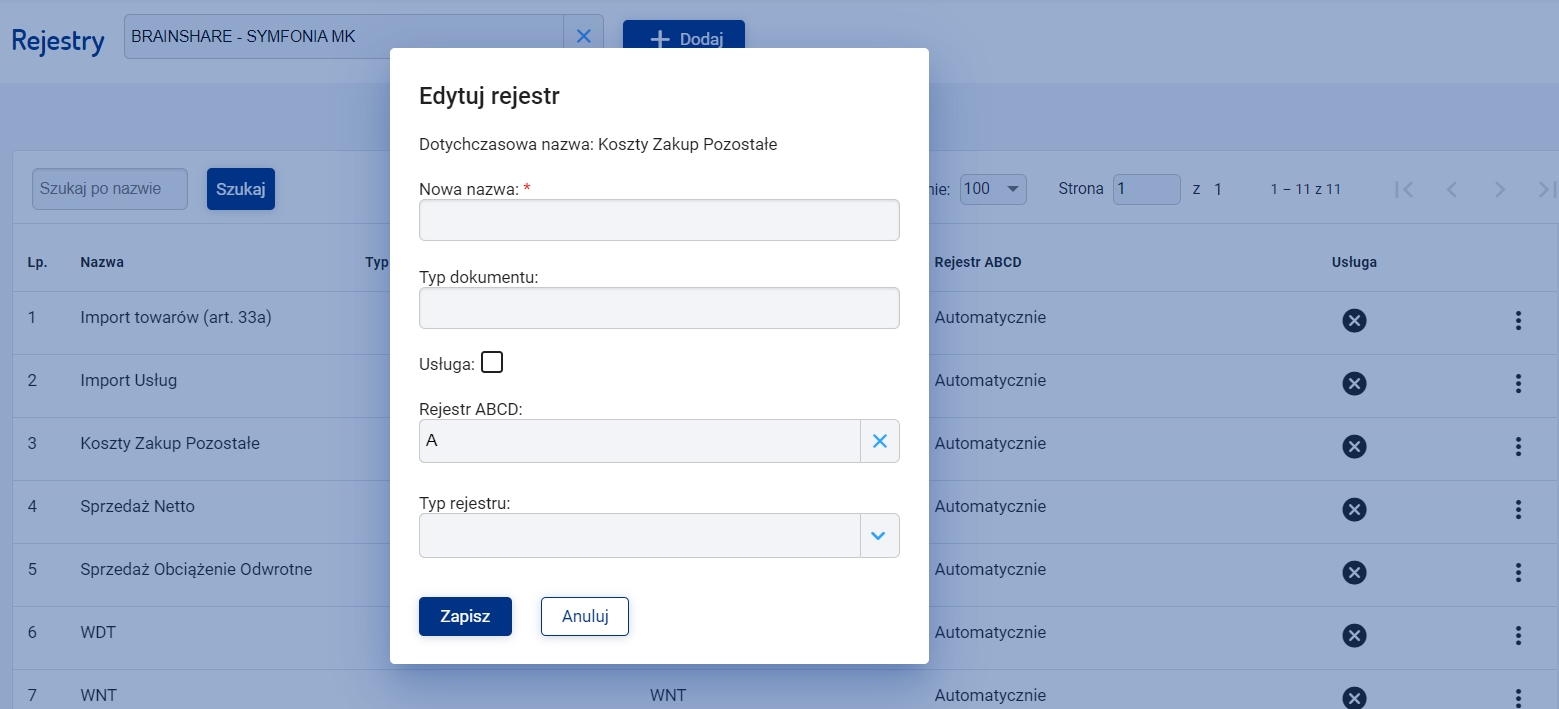Open row menu for Import towarów
This screenshot has height=709, width=1559.
point(1518,320)
